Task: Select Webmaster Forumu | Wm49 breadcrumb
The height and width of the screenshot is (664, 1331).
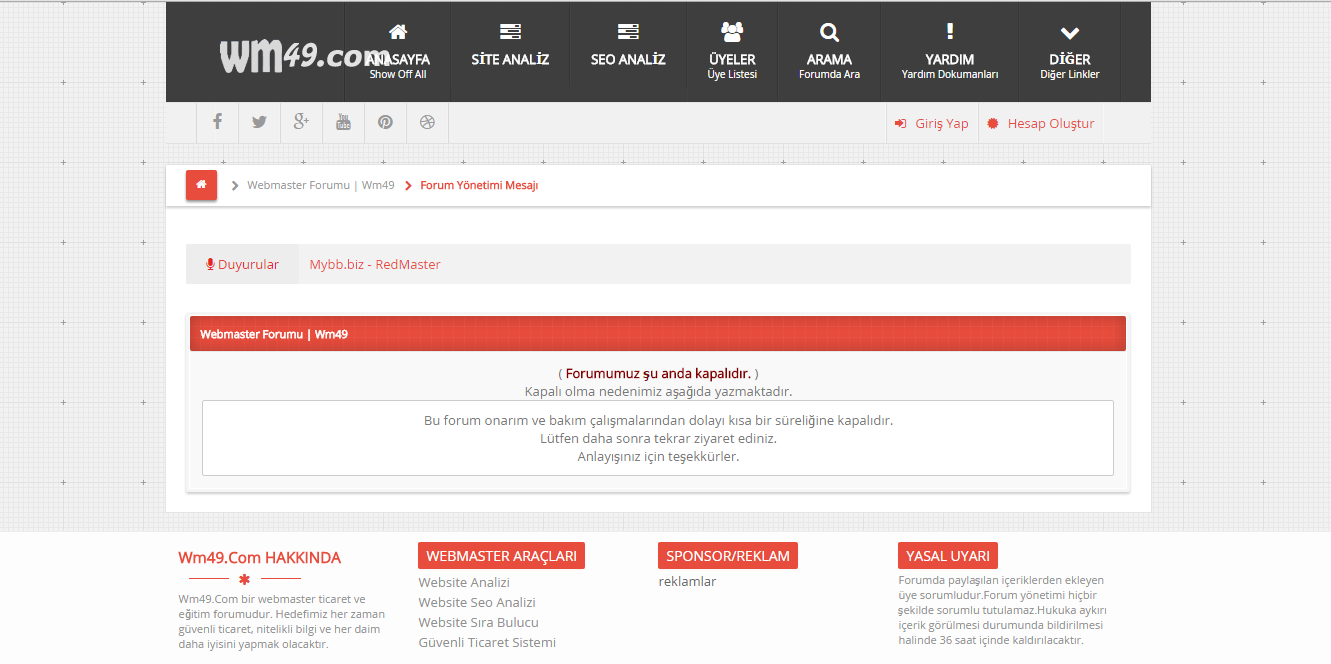Action: 320,185
